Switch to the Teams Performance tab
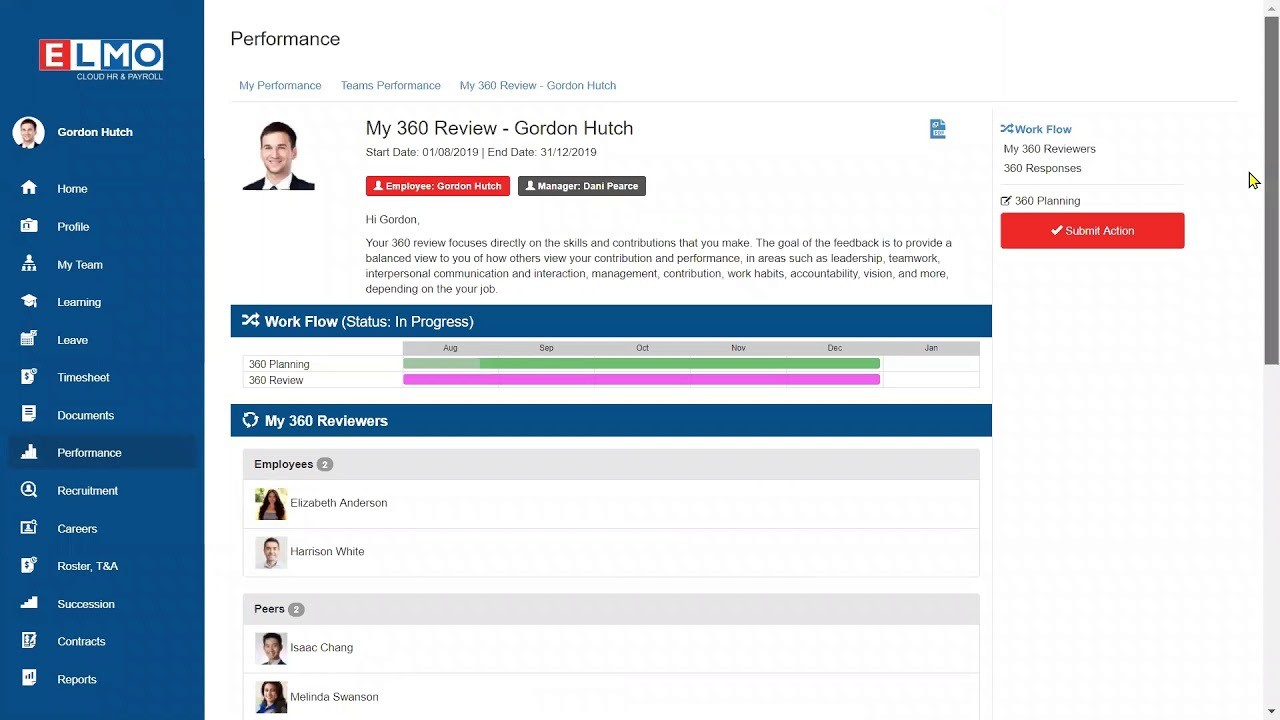Image resolution: width=1280 pixels, height=720 pixels. tap(390, 85)
